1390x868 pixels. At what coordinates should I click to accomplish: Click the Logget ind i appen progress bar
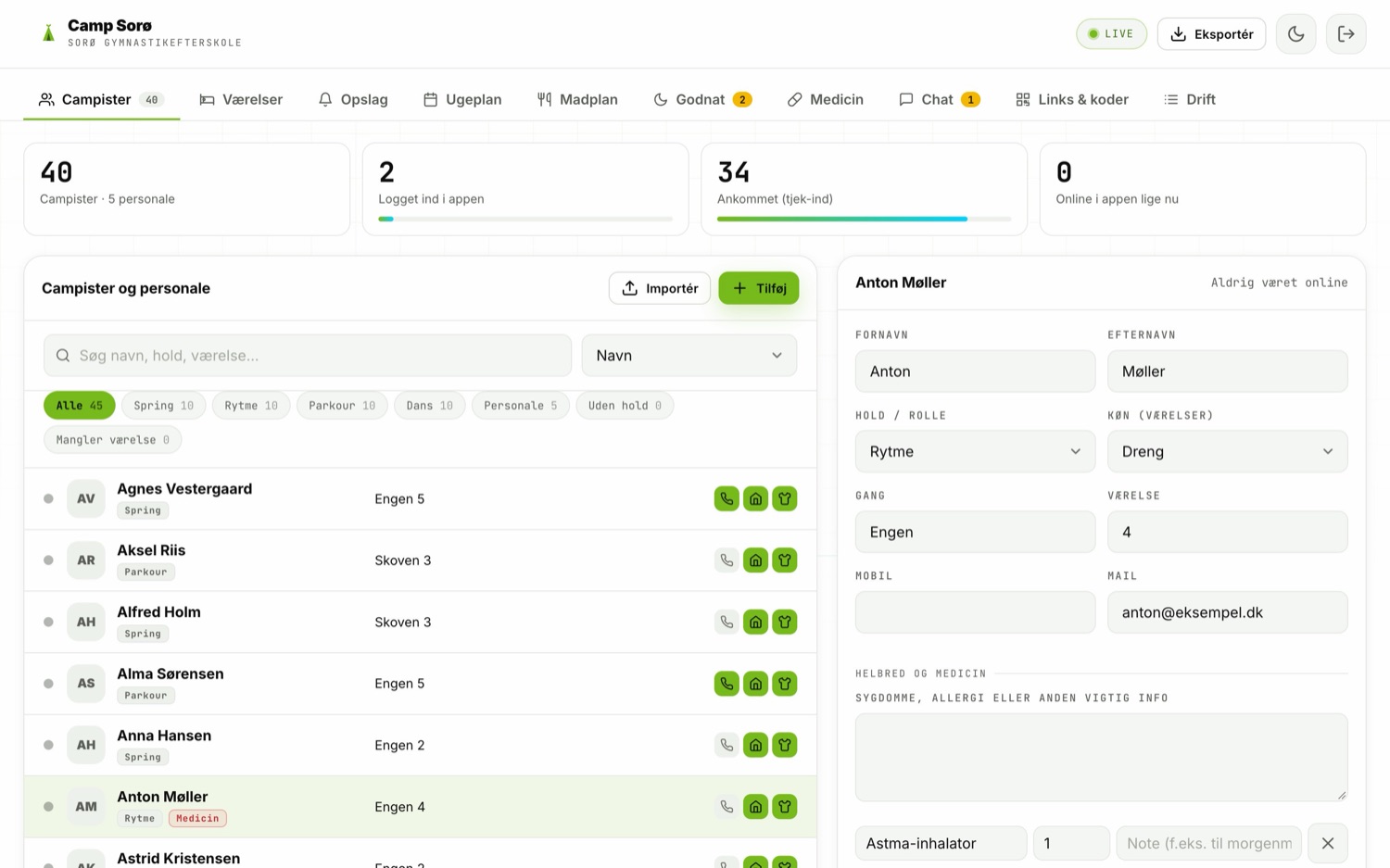point(525,219)
